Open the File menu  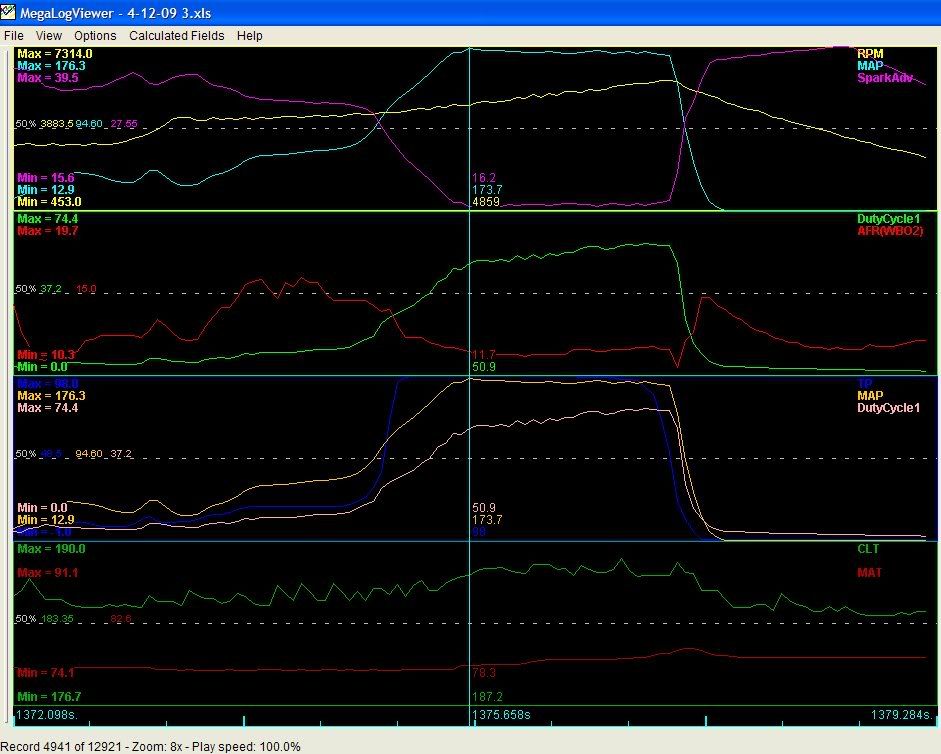(14, 36)
